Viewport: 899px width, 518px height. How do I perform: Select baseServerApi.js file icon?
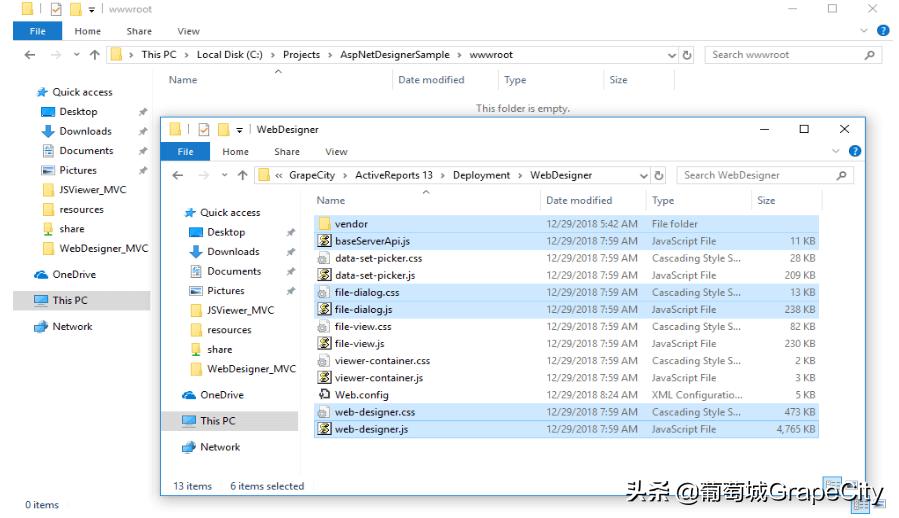325,241
